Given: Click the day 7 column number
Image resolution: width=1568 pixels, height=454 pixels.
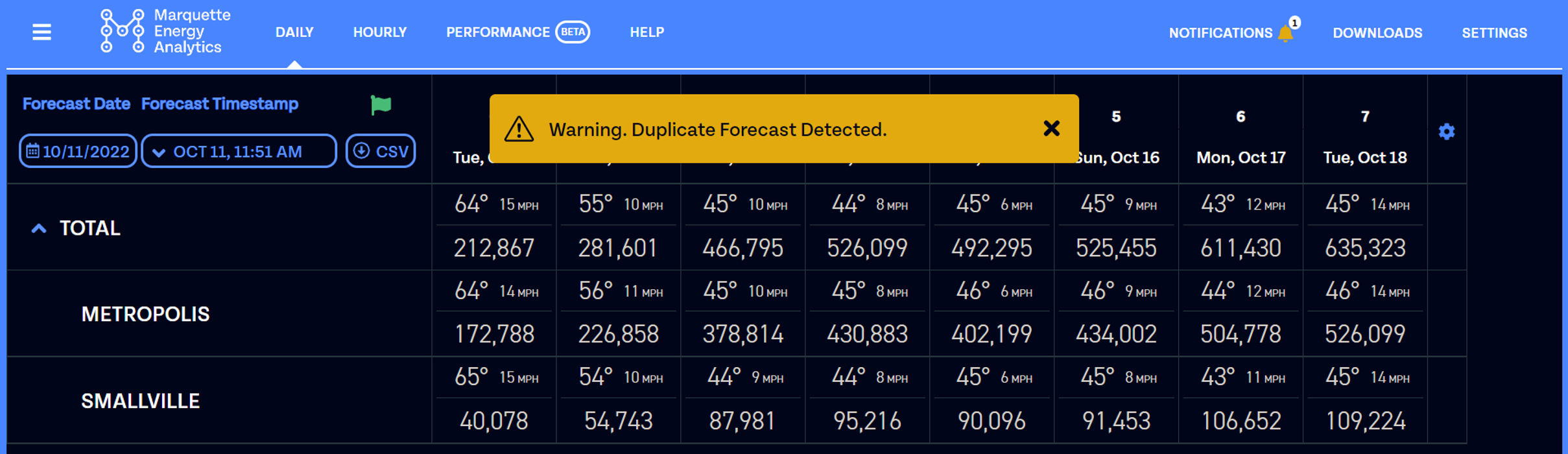Looking at the screenshot, I should (1365, 117).
